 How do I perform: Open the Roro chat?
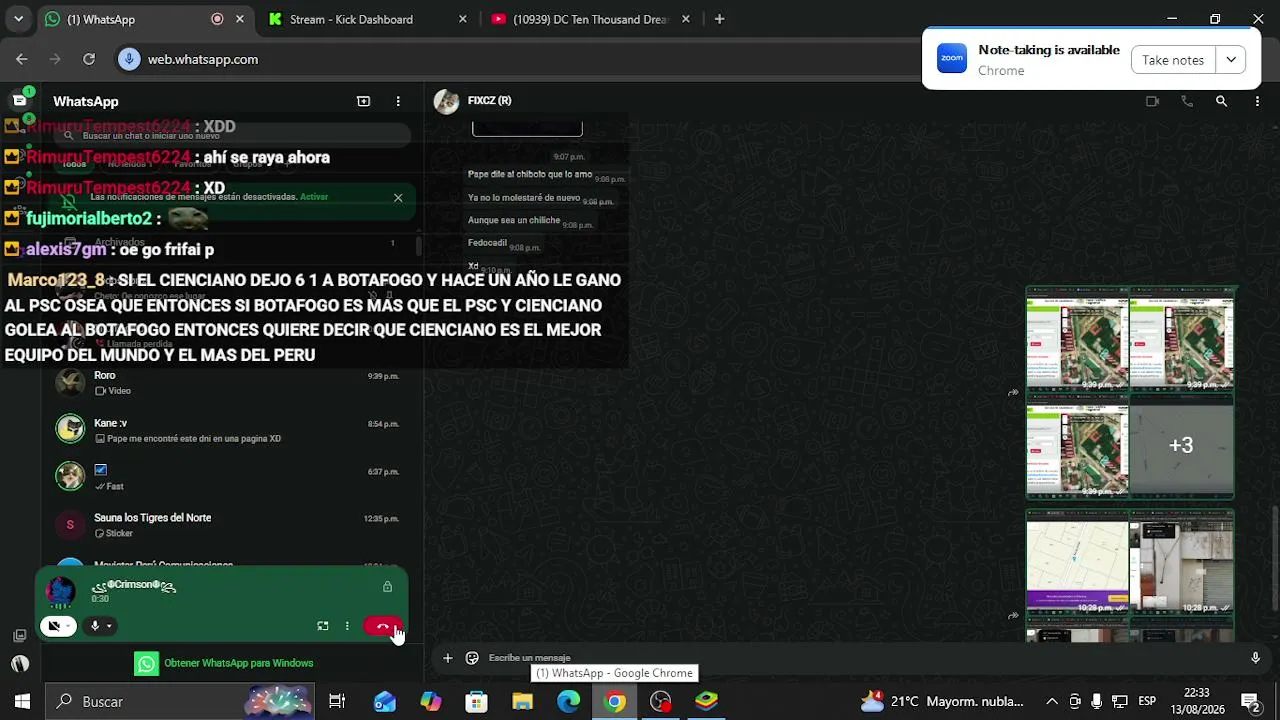[230, 382]
